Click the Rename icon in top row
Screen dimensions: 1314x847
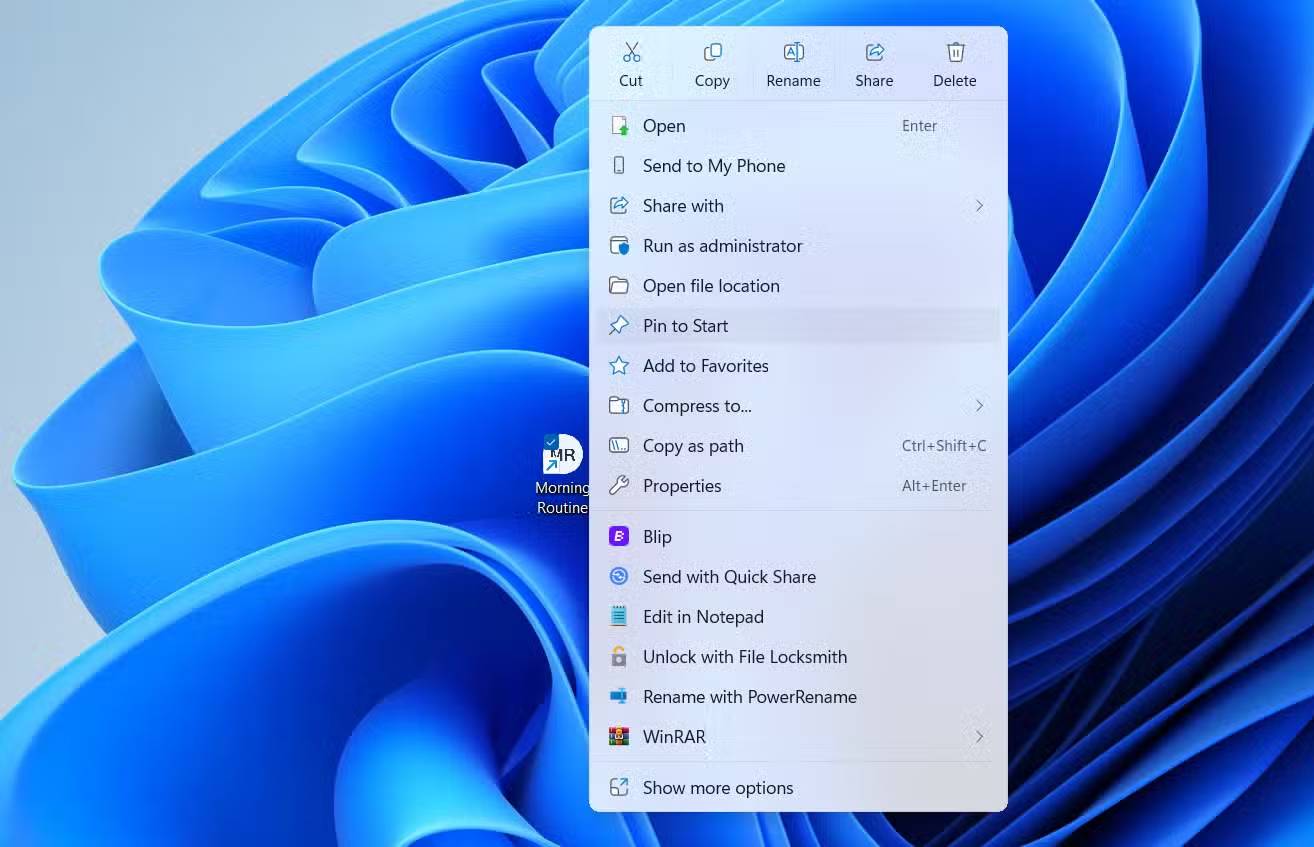click(x=793, y=53)
